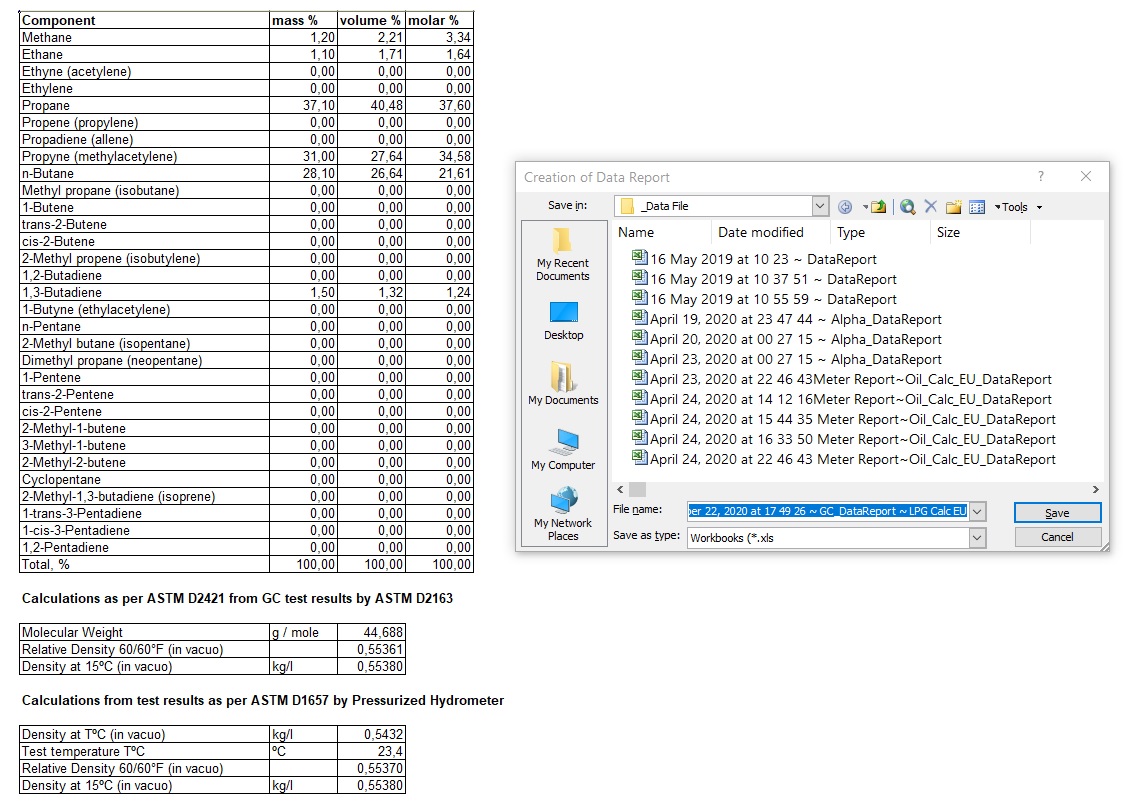This screenshot has width=1133, height=811.
Task: Click the mass % header cell
Action: pos(303,20)
